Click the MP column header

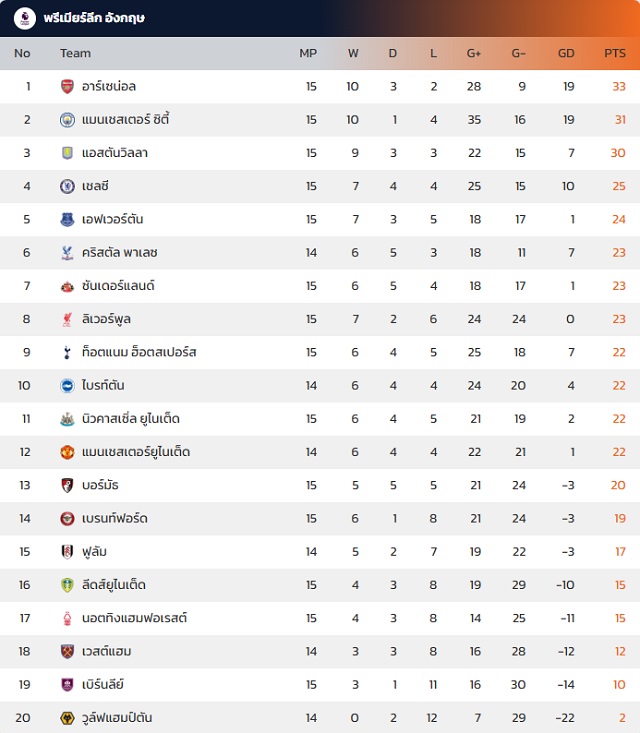(x=308, y=53)
